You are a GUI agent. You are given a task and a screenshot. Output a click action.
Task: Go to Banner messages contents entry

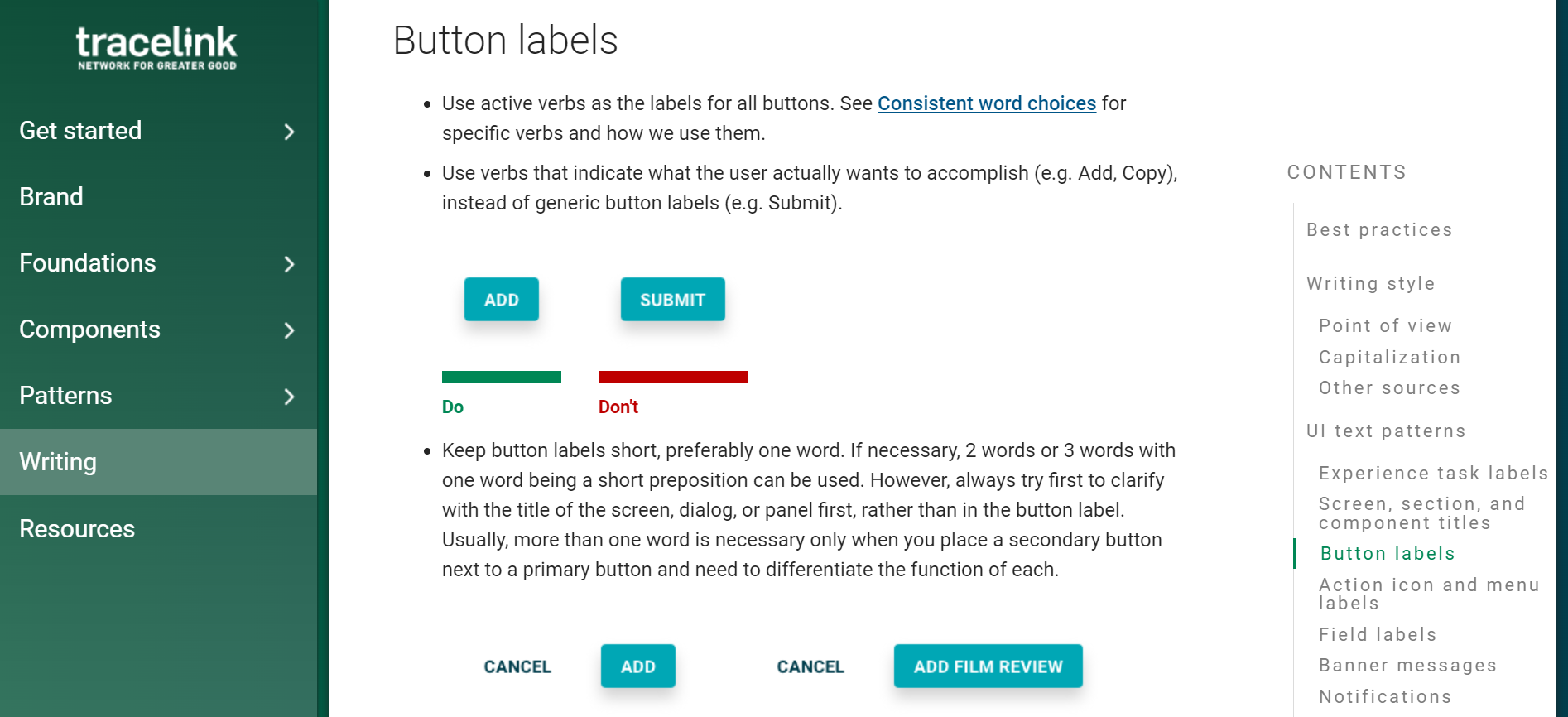coord(1407,666)
